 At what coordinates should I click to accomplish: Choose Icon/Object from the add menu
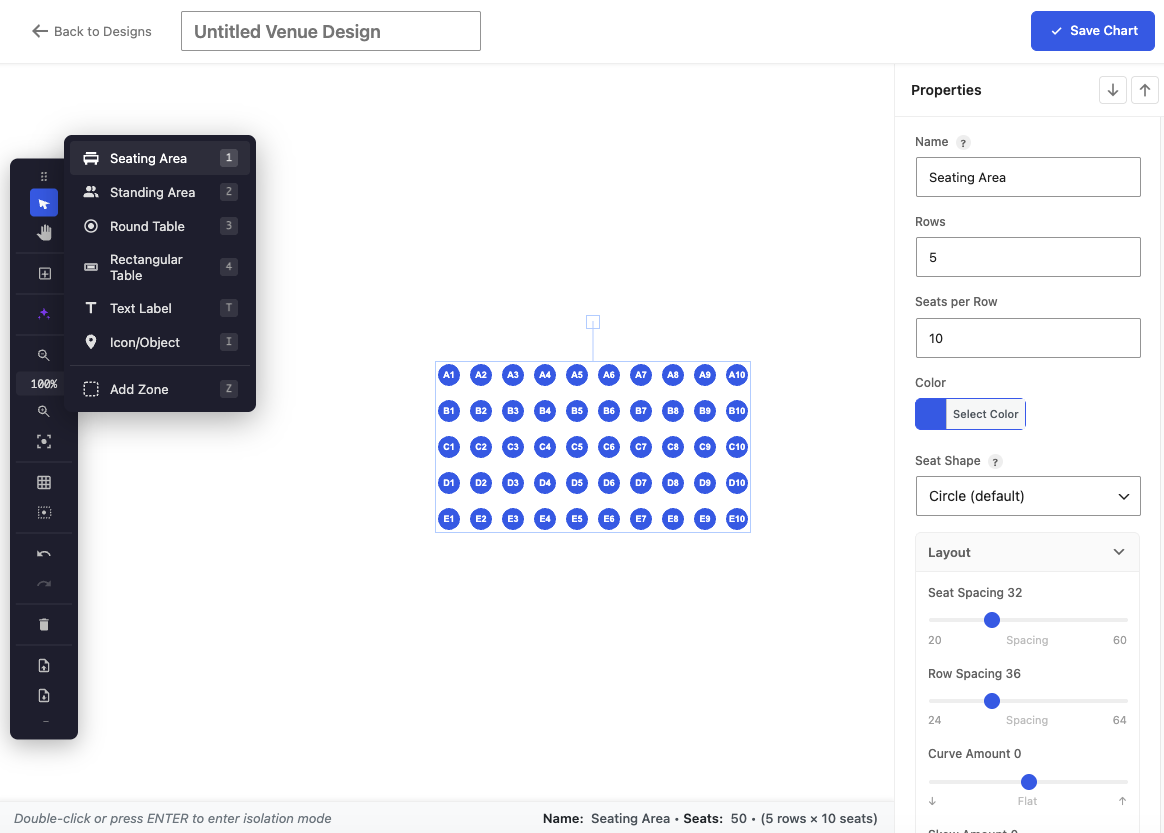[160, 342]
